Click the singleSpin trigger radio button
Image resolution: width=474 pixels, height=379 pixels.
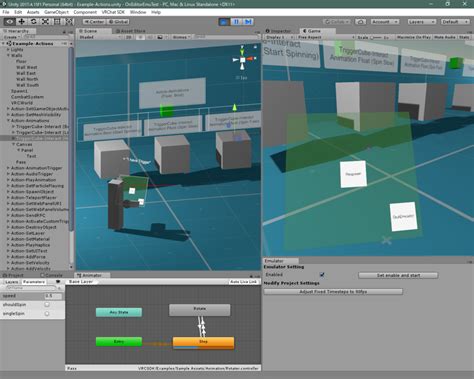tap(47, 314)
